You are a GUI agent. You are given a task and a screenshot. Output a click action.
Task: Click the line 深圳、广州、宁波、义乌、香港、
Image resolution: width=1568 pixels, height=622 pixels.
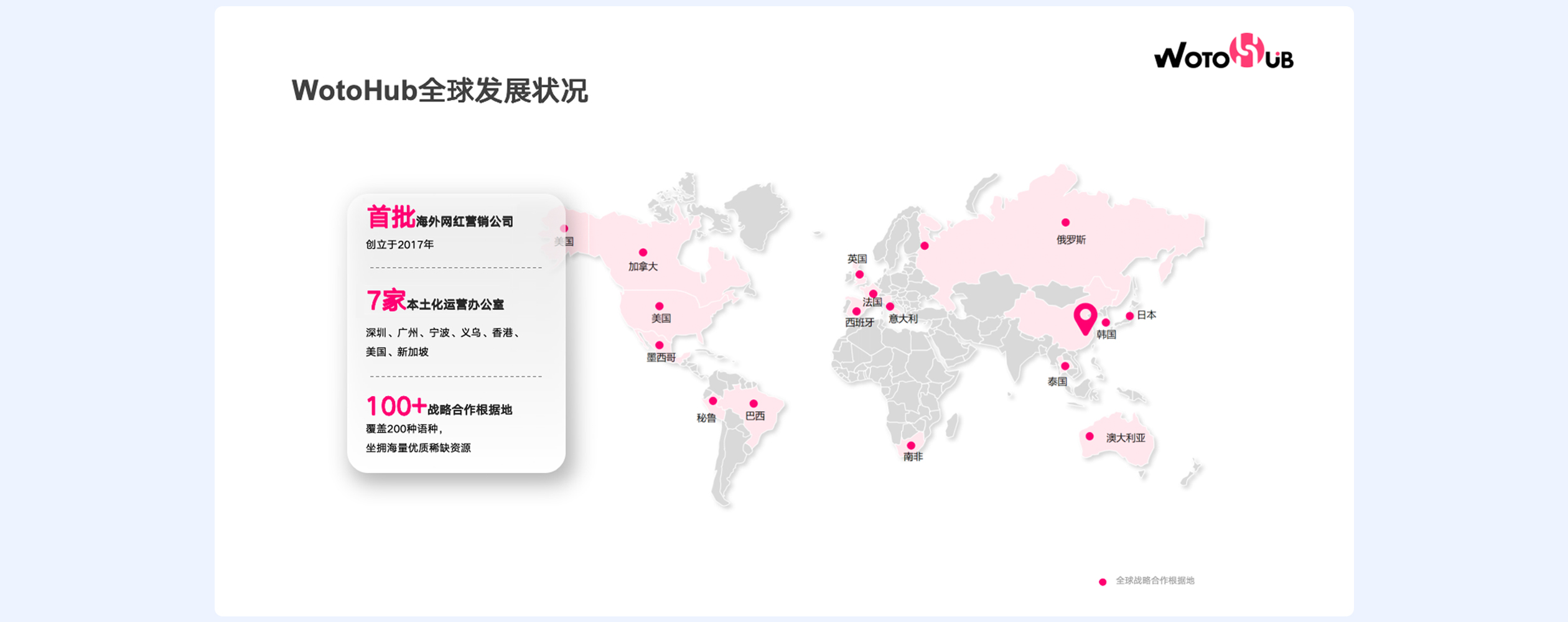pyautogui.click(x=443, y=333)
